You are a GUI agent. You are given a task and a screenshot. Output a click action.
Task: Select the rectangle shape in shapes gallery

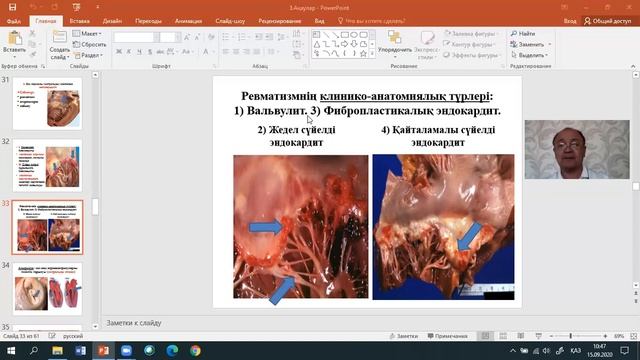344,35
